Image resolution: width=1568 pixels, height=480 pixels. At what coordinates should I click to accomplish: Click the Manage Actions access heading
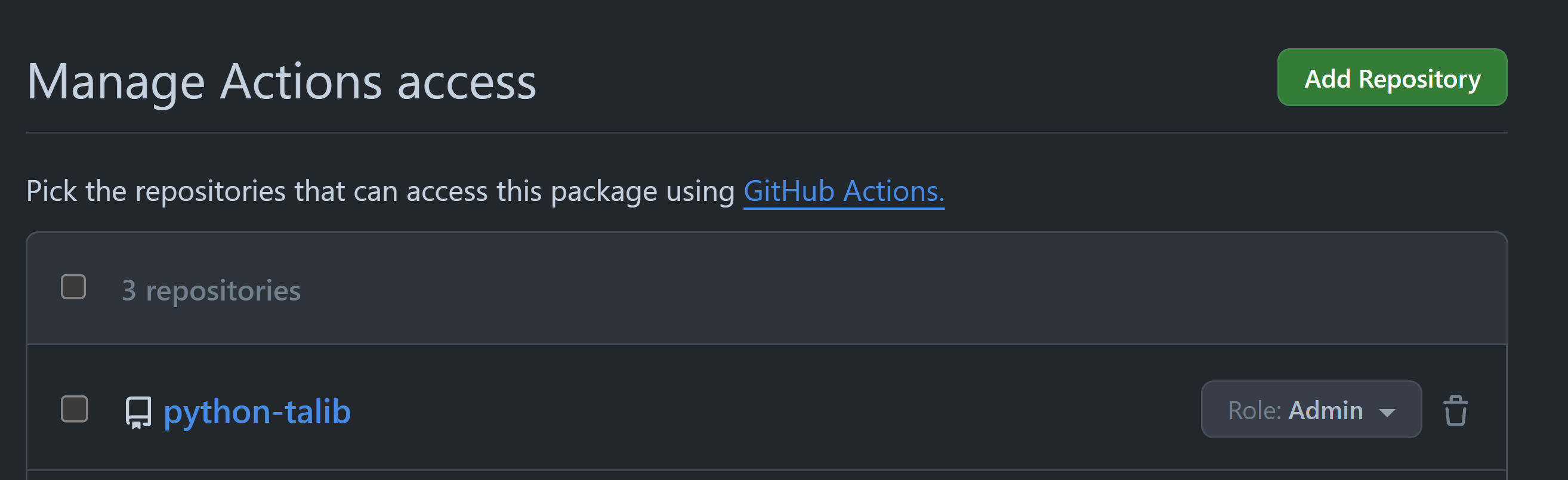tap(281, 82)
